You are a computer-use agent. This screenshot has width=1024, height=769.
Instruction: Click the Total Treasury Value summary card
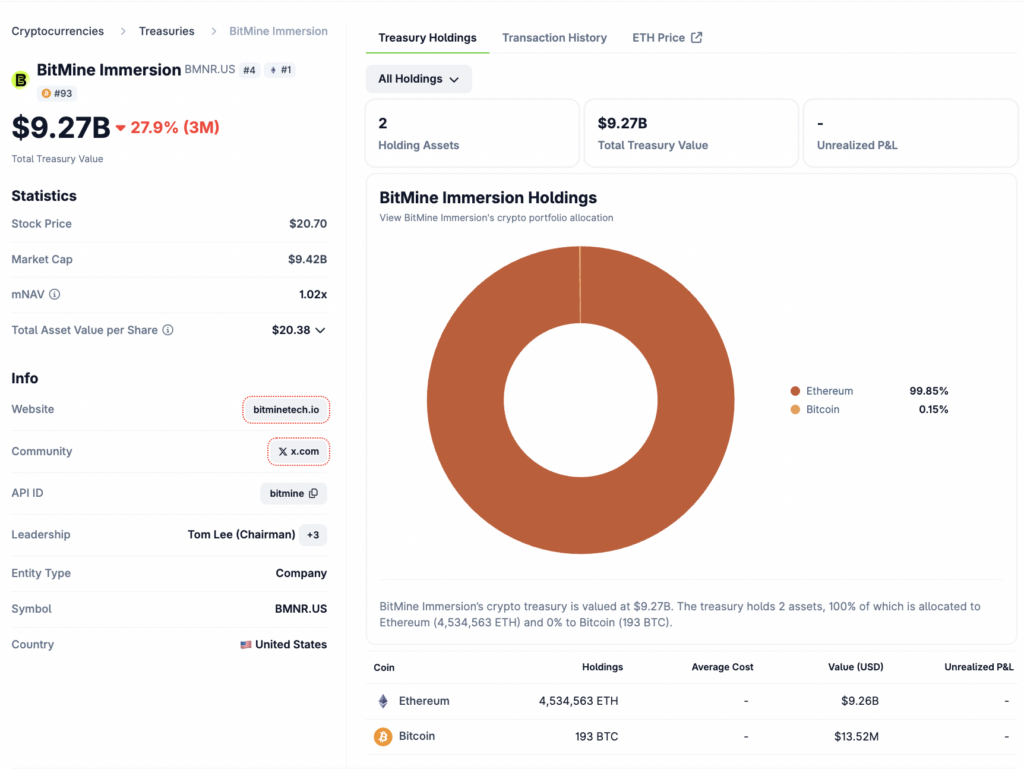pos(691,133)
